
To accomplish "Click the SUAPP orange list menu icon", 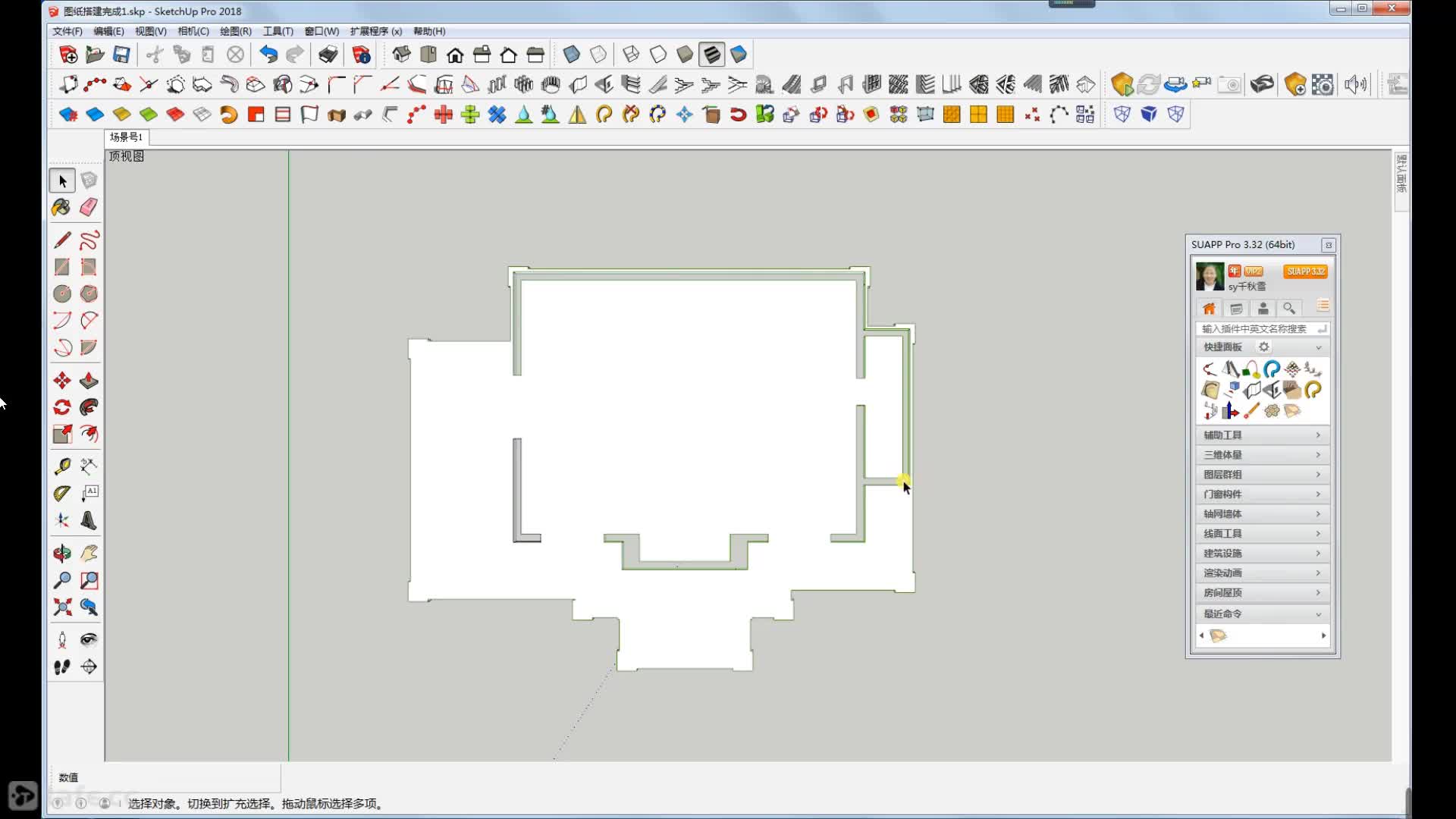I will (x=1323, y=306).
